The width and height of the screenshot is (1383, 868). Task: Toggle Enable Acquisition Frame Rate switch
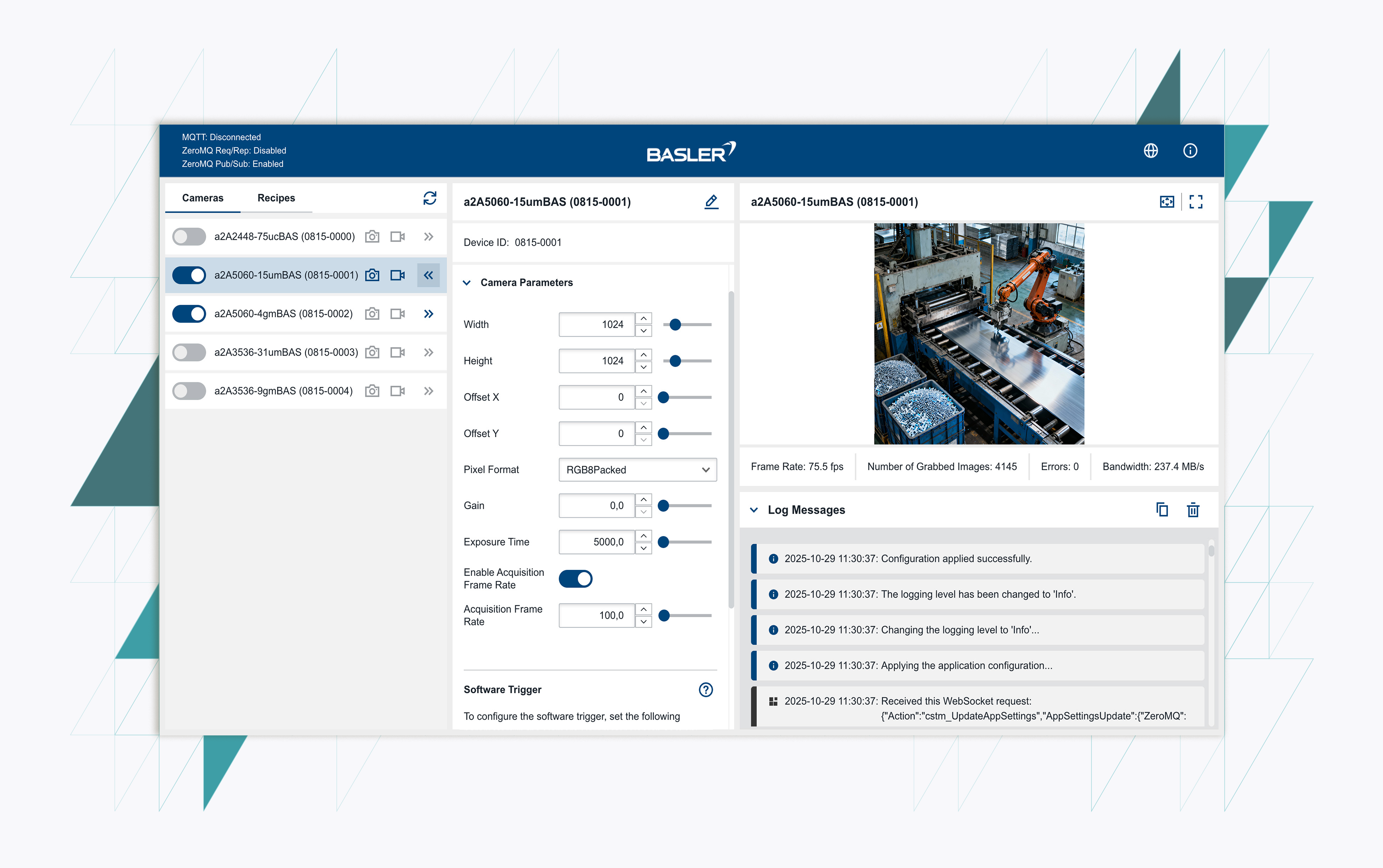[575, 579]
